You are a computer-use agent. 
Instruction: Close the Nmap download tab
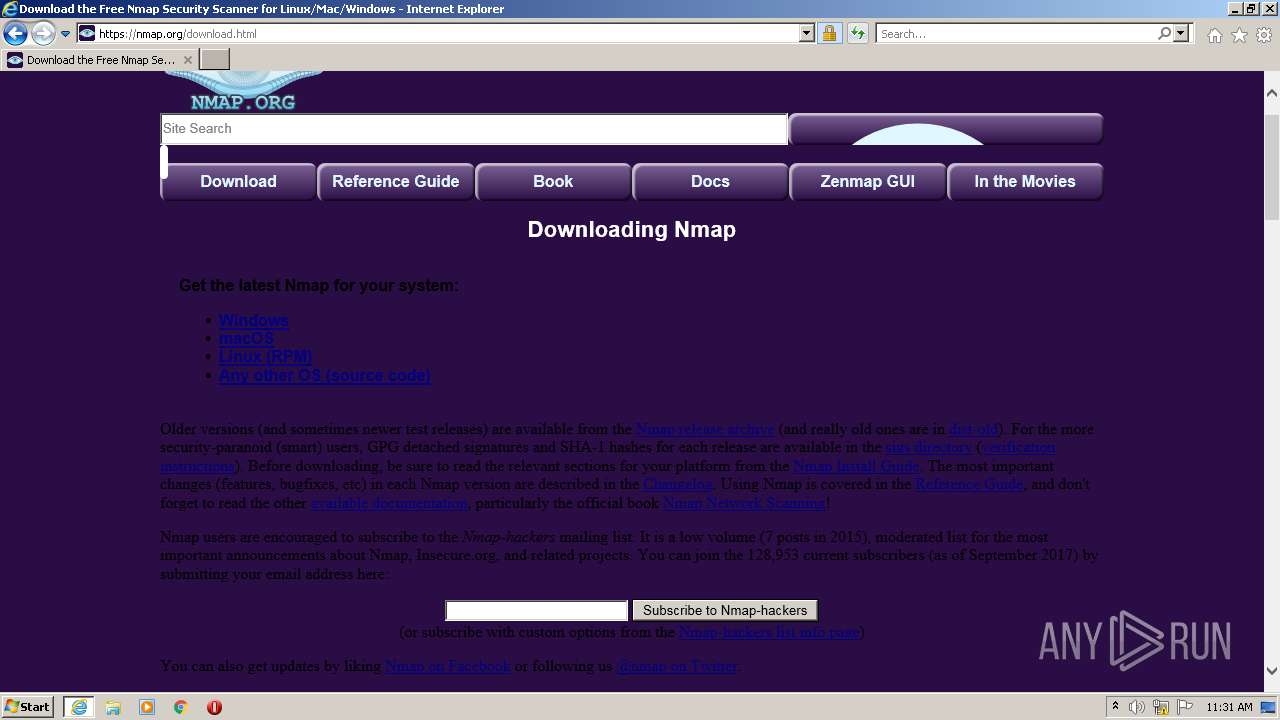188,60
